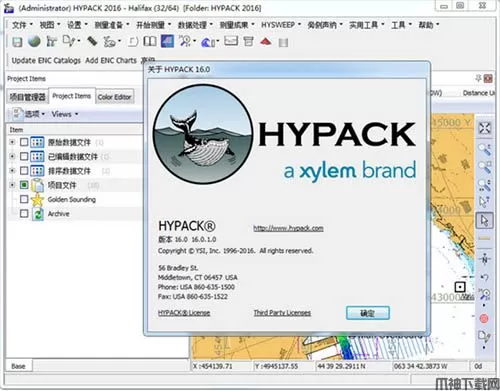Open the Views dropdown in Project Items

point(64,114)
